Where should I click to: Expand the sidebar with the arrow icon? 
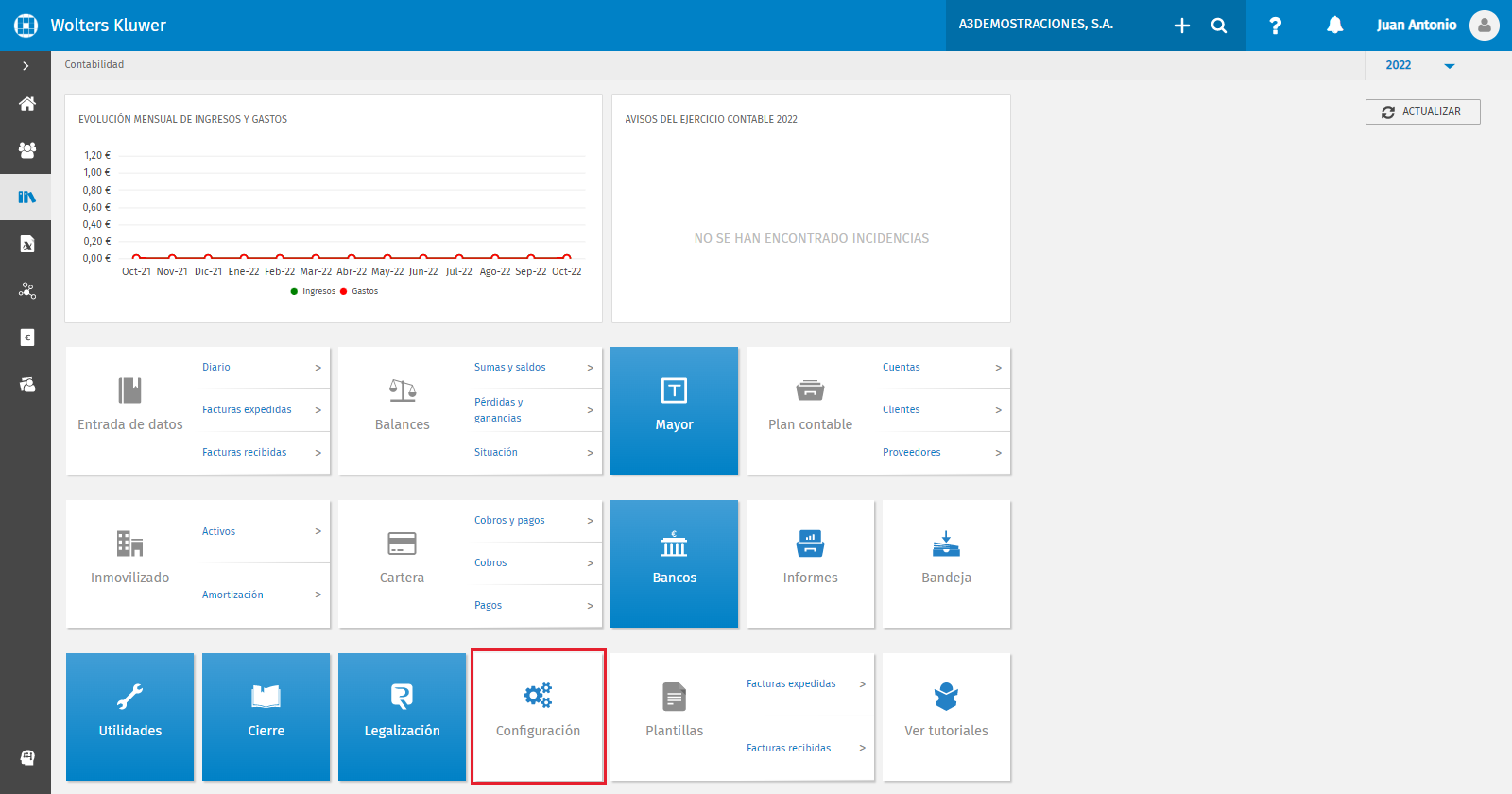tap(26, 66)
